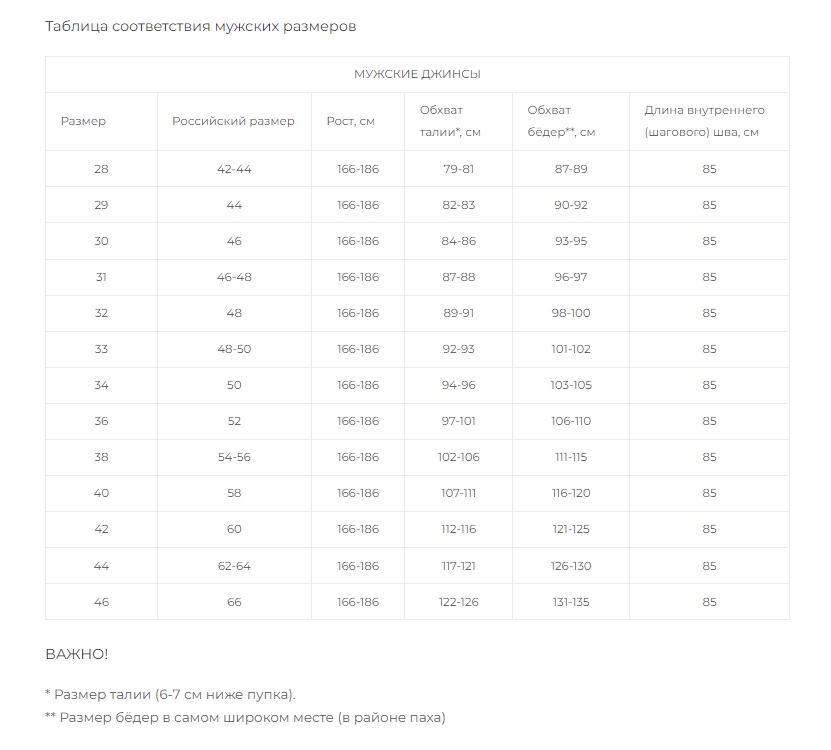Select the Russian size 54-56 cell

coord(234,457)
